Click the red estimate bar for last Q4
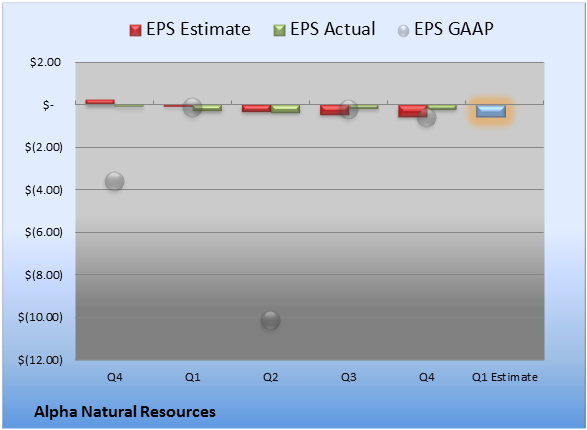 (413, 111)
